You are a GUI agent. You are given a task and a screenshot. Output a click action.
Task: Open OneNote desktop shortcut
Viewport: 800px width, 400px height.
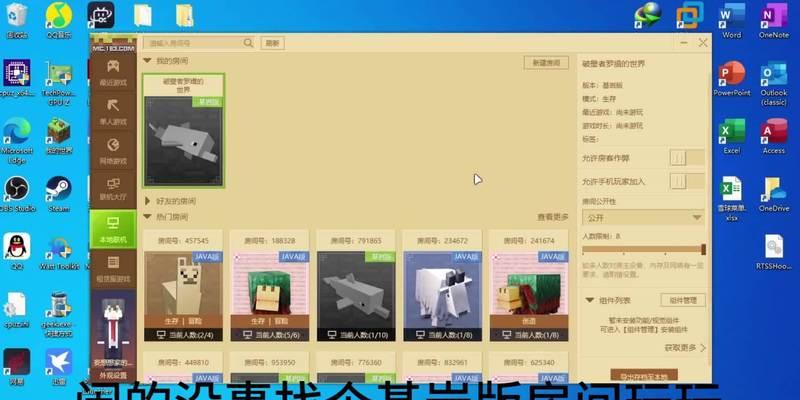point(773,21)
